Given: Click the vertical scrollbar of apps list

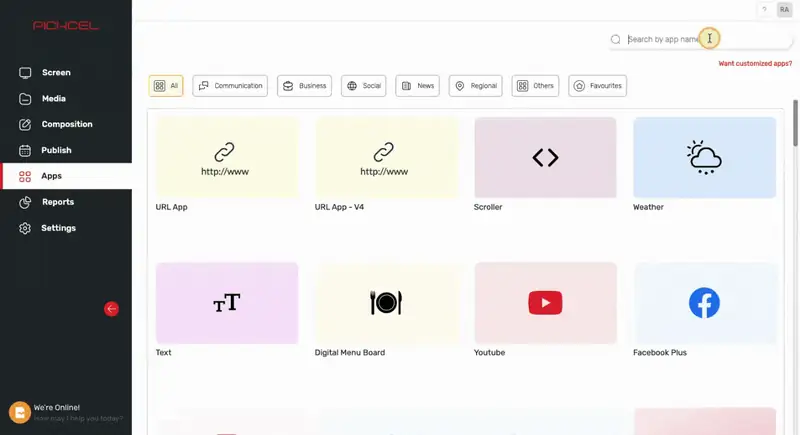Looking at the screenshot, I should [x=795, y=123].
